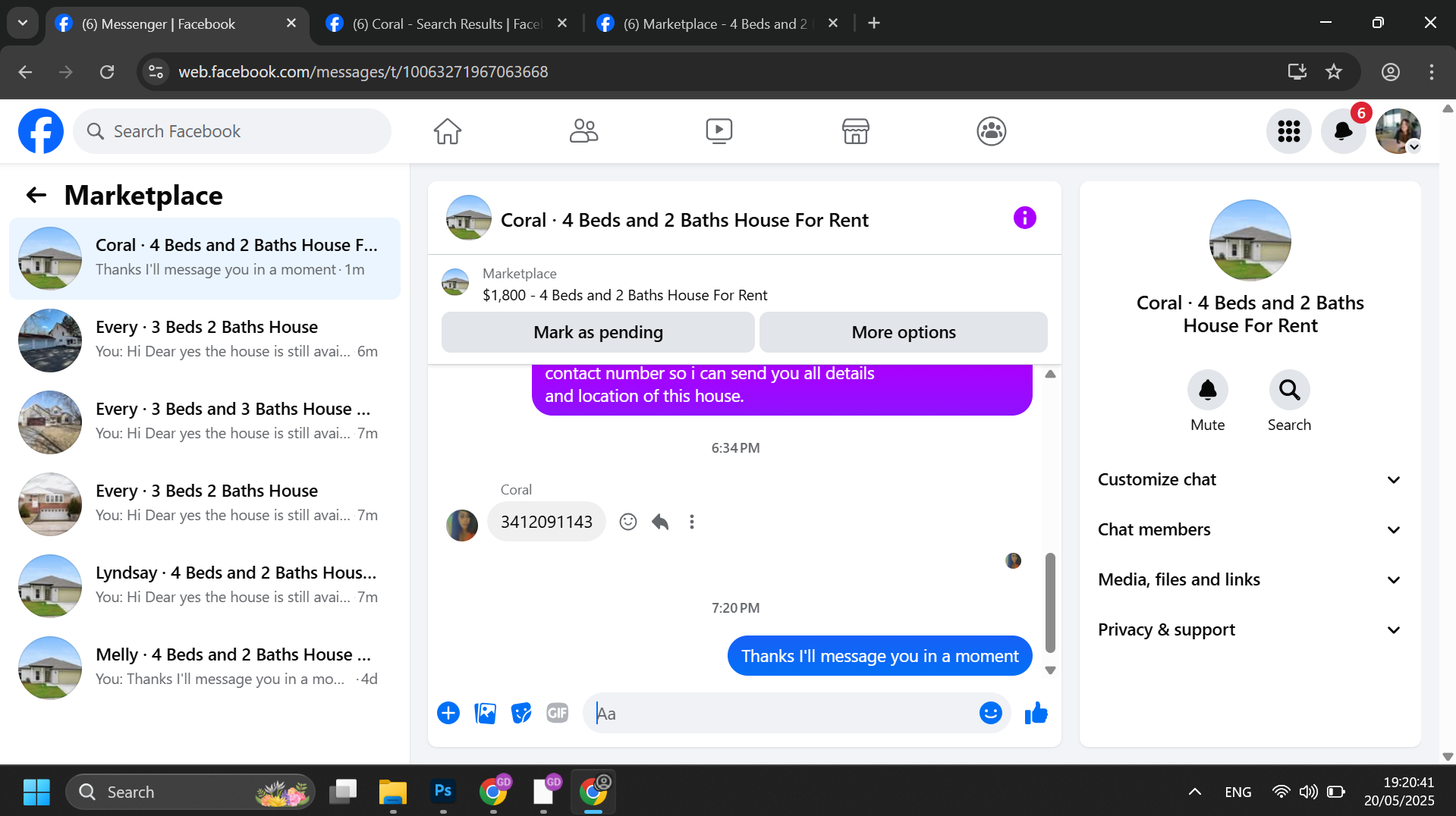
Task: Open conversation information purple icon
Action: pyautogui.click(x=1024, y=218)
